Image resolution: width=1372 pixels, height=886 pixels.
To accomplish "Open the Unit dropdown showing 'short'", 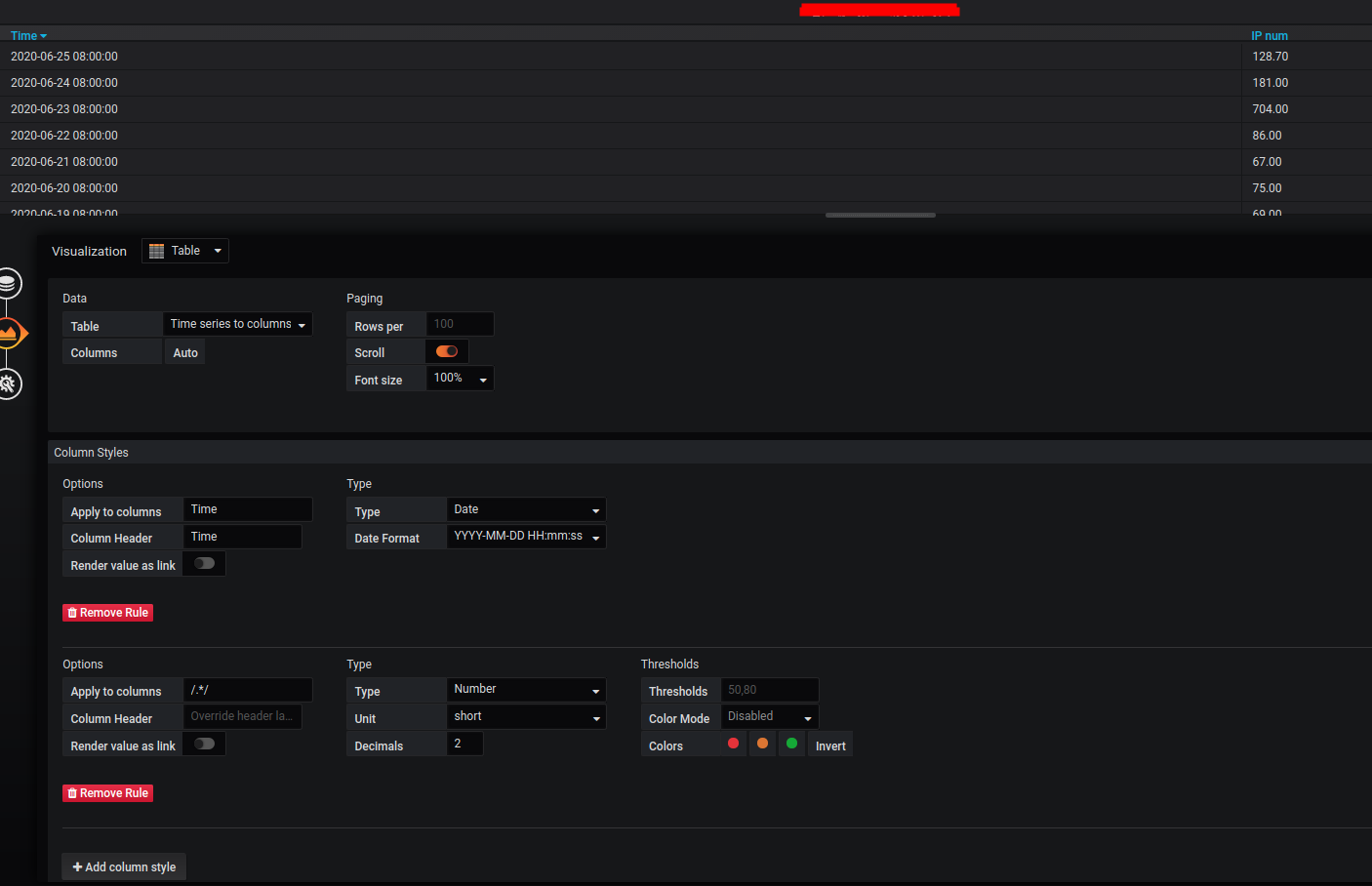I will 526,716.
